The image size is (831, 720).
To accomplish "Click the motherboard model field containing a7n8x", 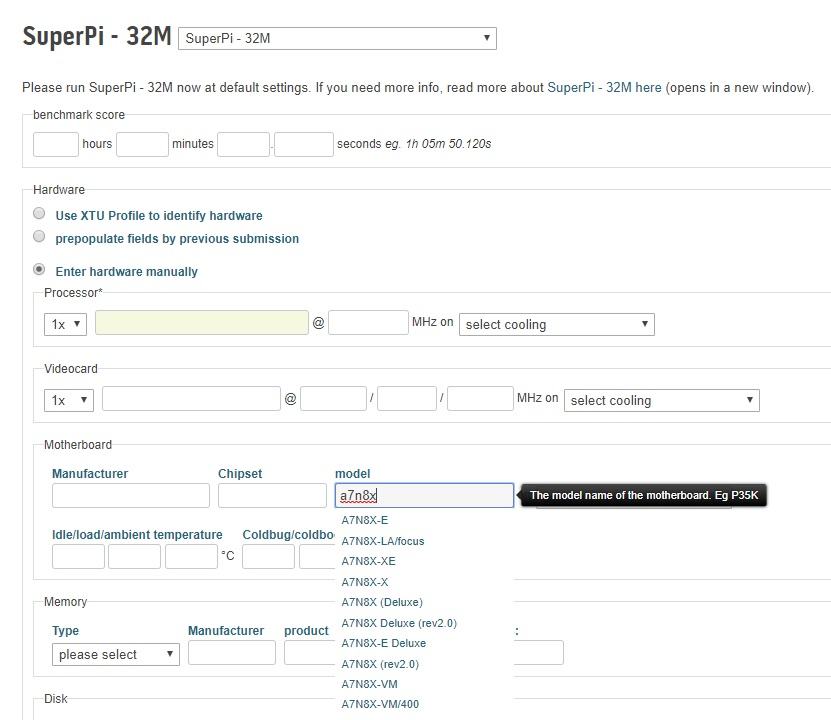I will click(x=425, y=495).
